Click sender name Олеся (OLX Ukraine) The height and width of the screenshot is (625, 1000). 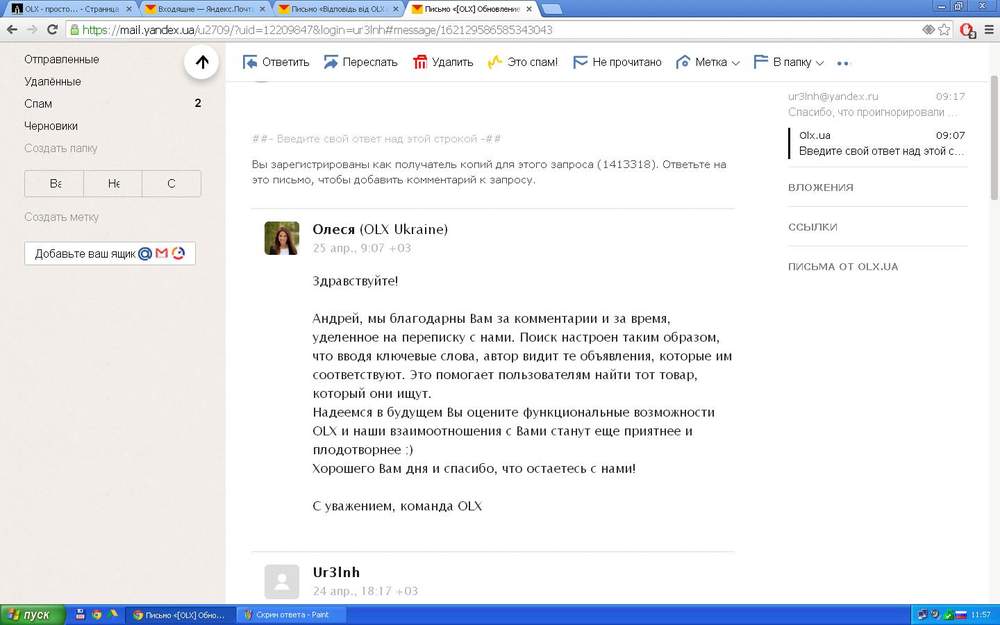(x=380, y=230)
